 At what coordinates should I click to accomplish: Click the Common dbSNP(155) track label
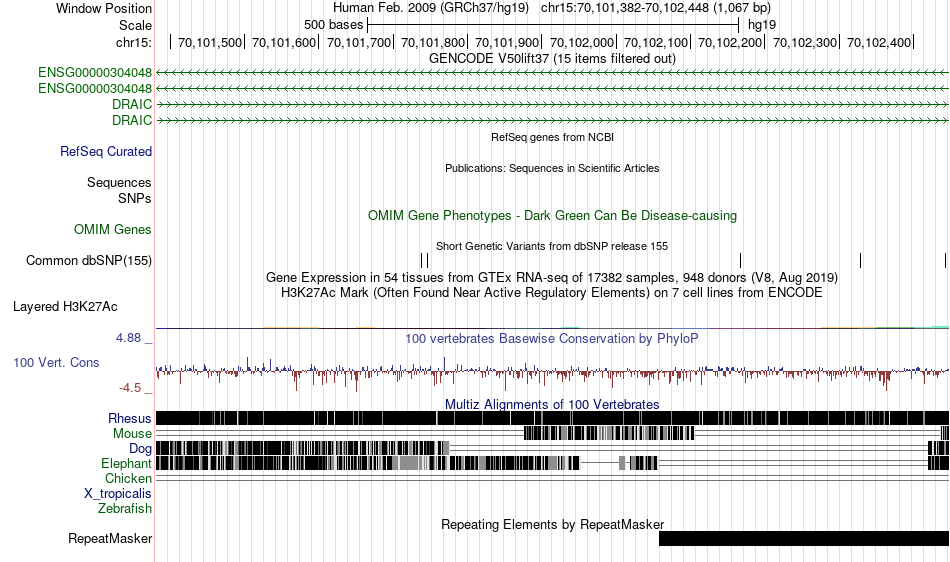click(89, 260)
